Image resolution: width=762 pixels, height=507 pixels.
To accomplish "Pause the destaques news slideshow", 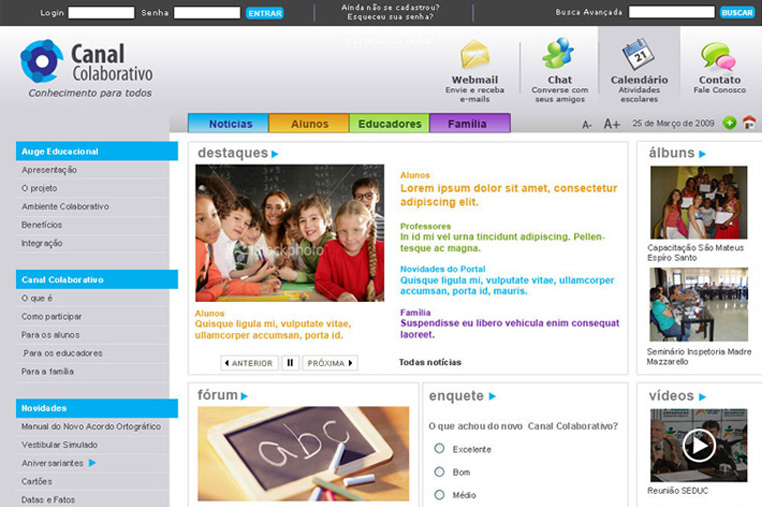I will [290, 363].
